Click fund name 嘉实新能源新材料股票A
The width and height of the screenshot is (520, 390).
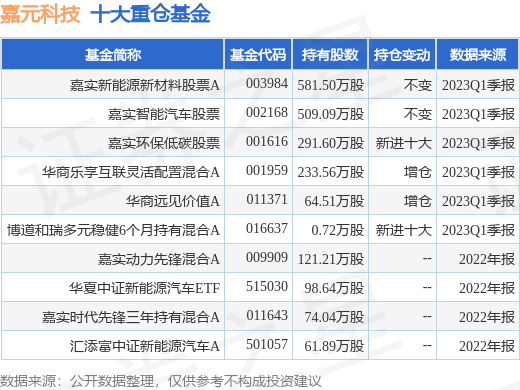(x=145, y=85)
